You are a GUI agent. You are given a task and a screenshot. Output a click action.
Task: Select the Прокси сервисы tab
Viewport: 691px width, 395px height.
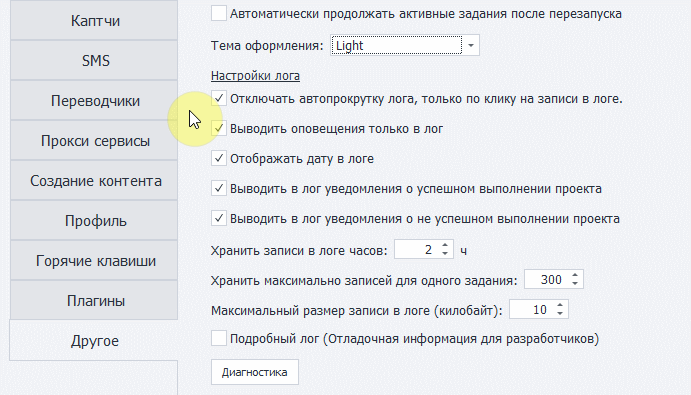94,141
